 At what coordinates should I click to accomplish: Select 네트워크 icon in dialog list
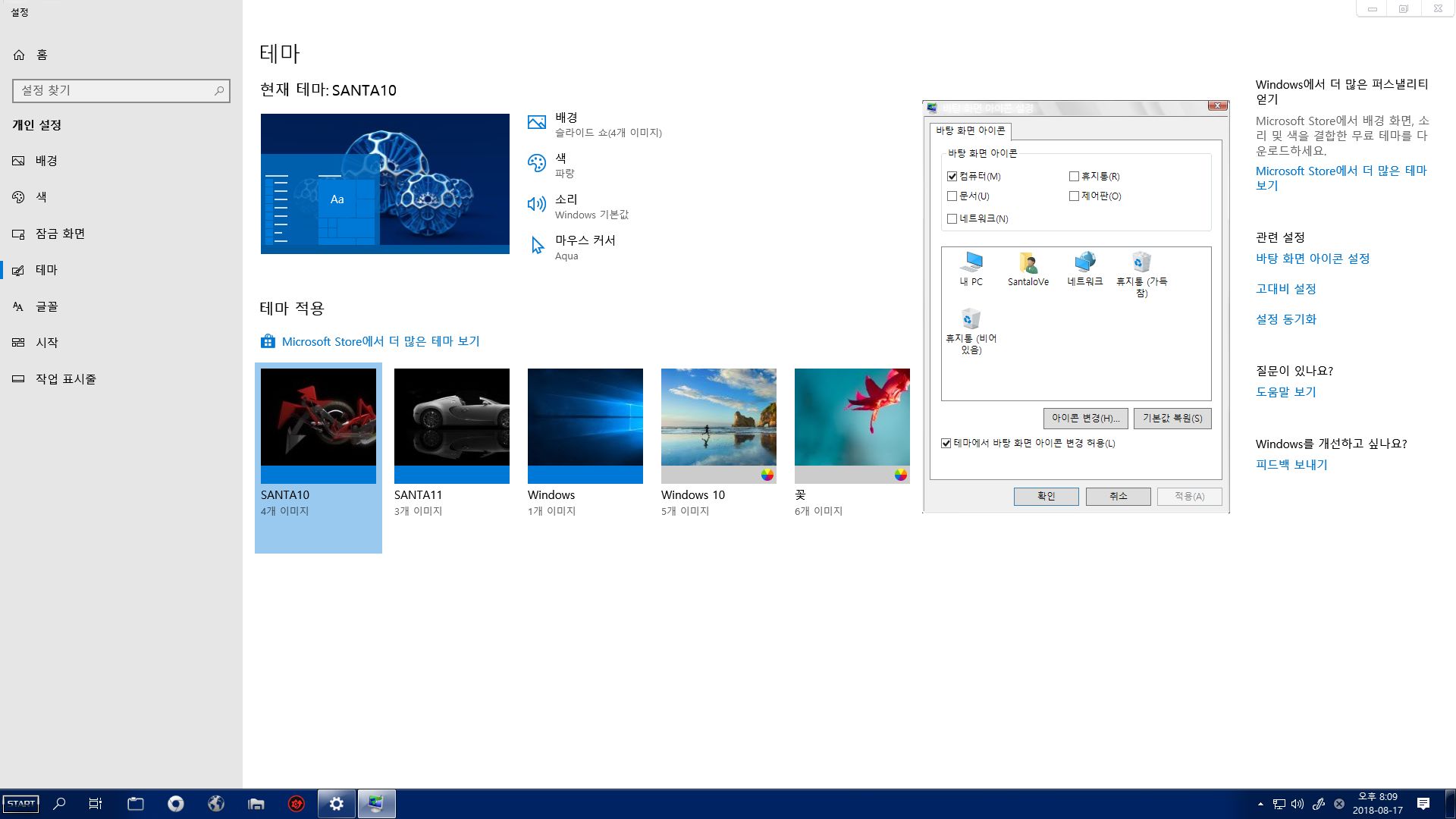pyautogui.click(x=1085, y=269)
